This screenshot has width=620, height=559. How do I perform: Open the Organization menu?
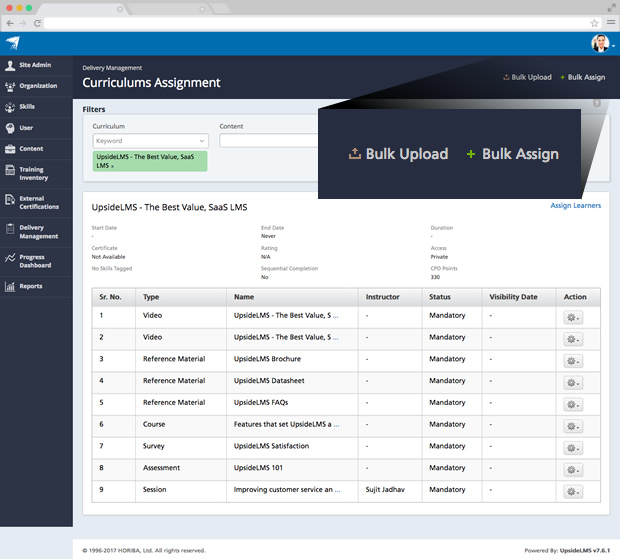tap(36, 86)
